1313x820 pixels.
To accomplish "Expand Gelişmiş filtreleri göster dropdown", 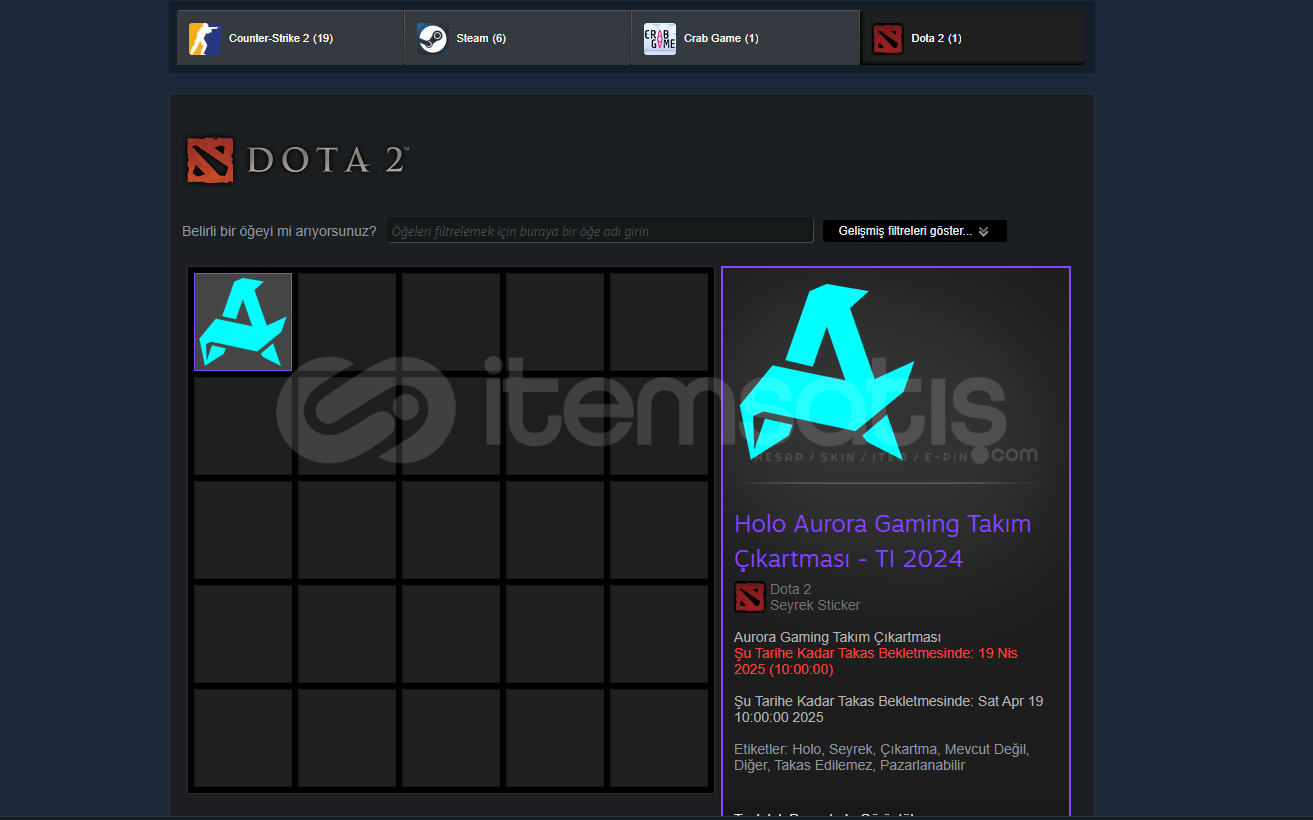I will click(x=915, y=231).
